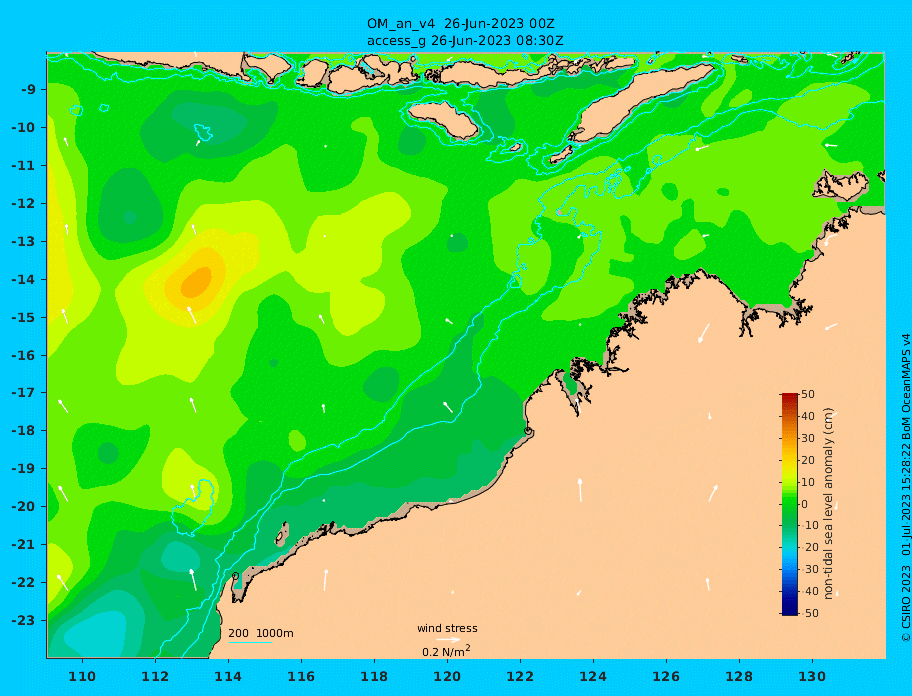Click longitude axis label '130'
This screenshot has width=912, height=696.
click(812, 676)
